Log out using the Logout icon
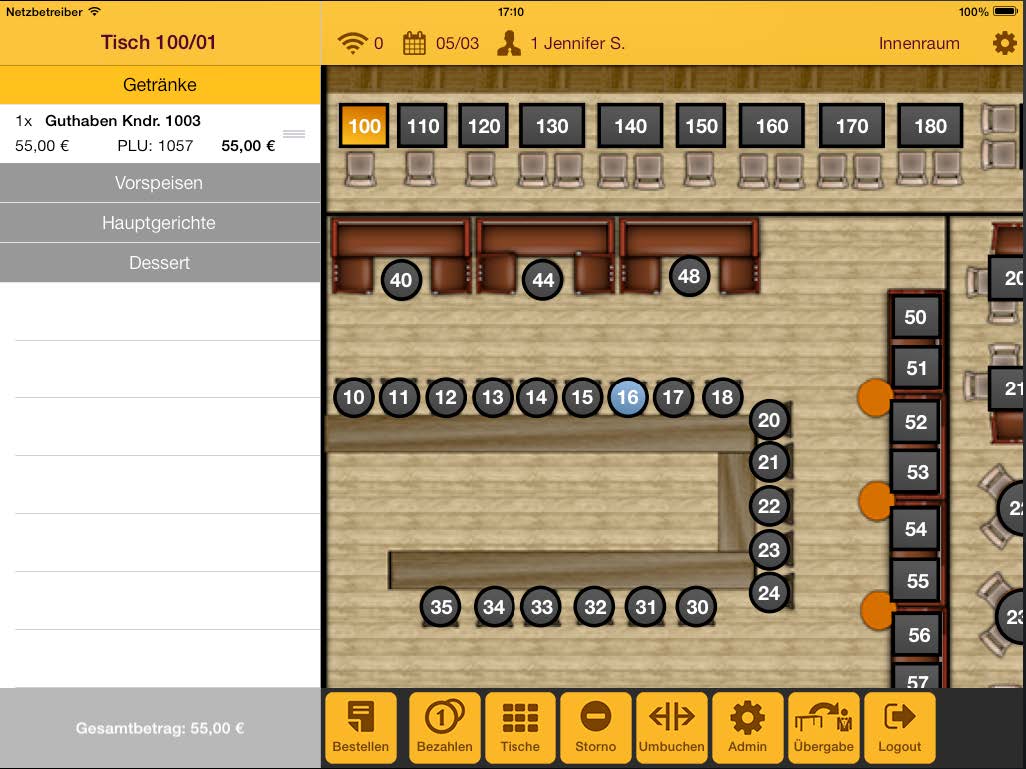The width and height of the screenshot is (1026, 769). 899,727
